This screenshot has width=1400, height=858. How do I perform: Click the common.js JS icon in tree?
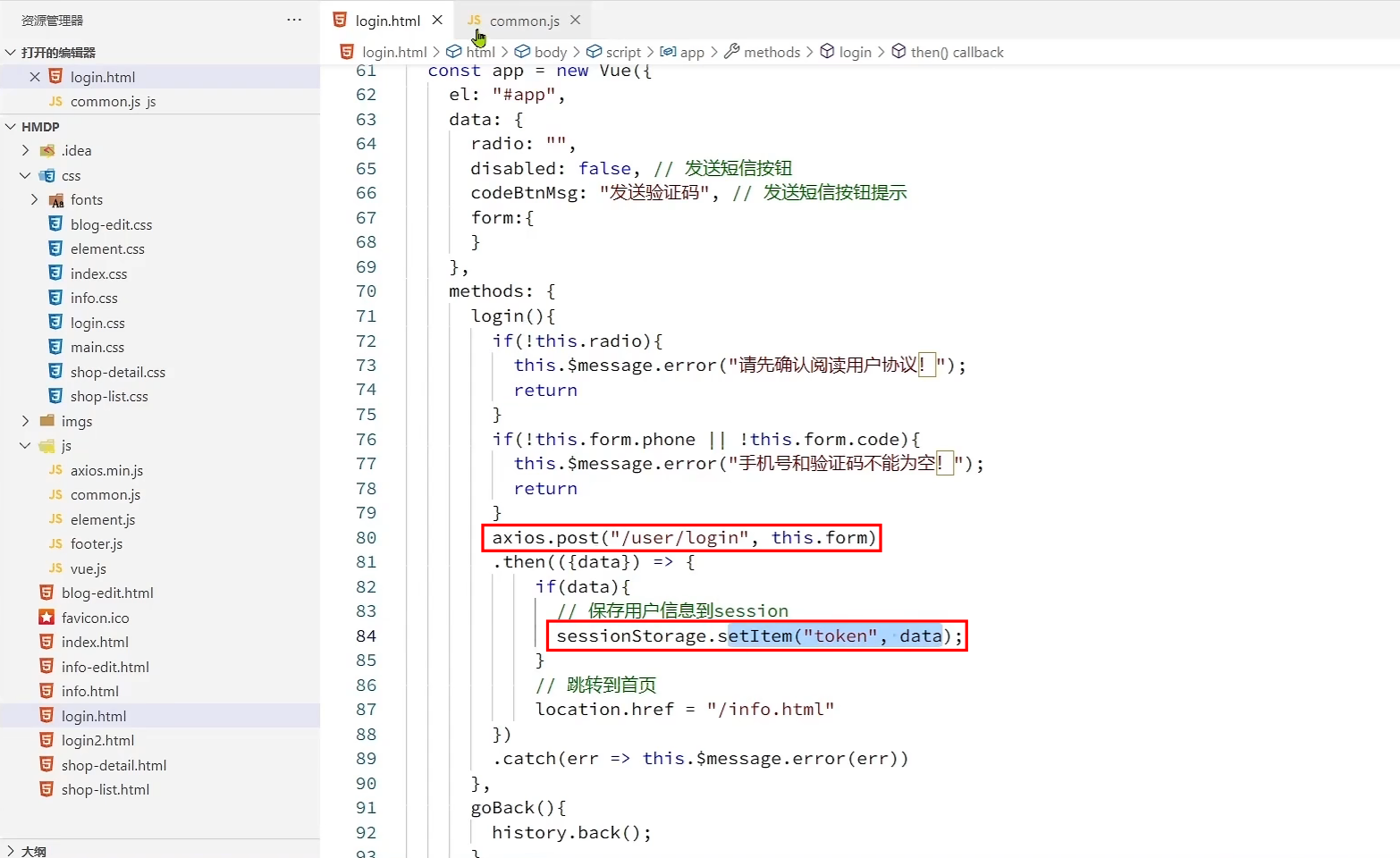coord(55,494)
